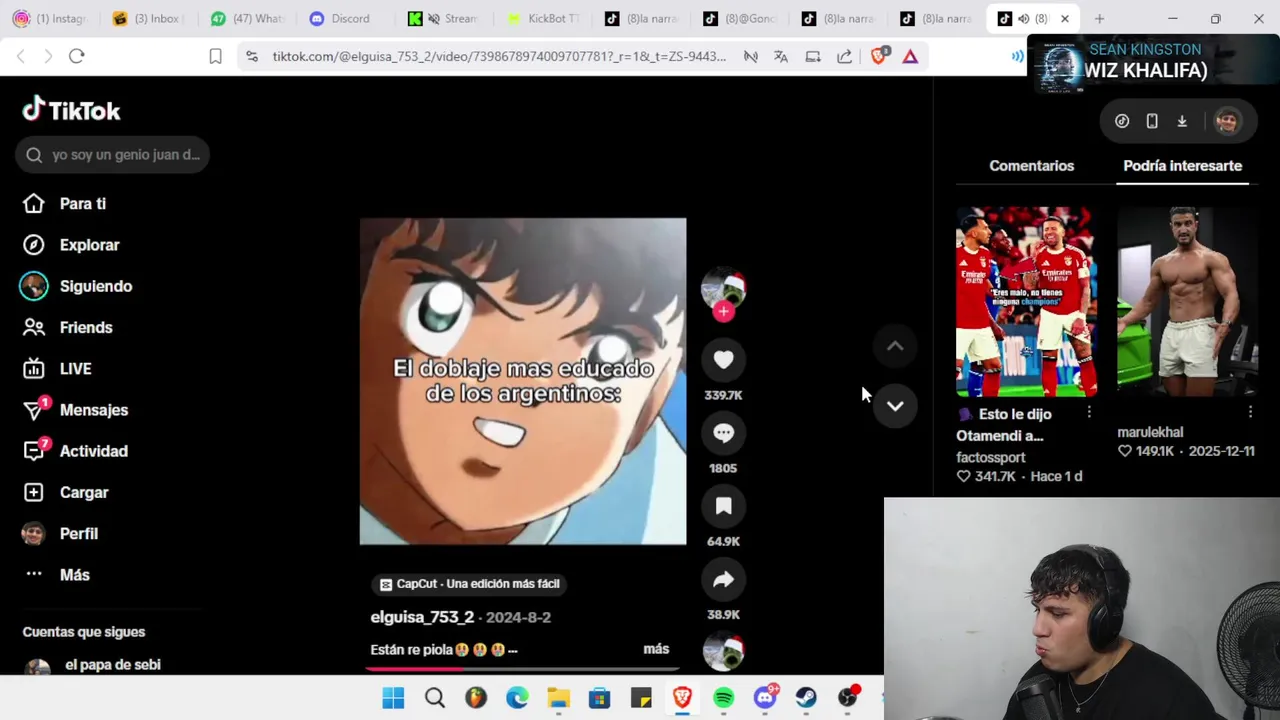Viewport: 1280px width, 720px height.
Task: Open the spinning music disc below share
Action: coord(723,651)
